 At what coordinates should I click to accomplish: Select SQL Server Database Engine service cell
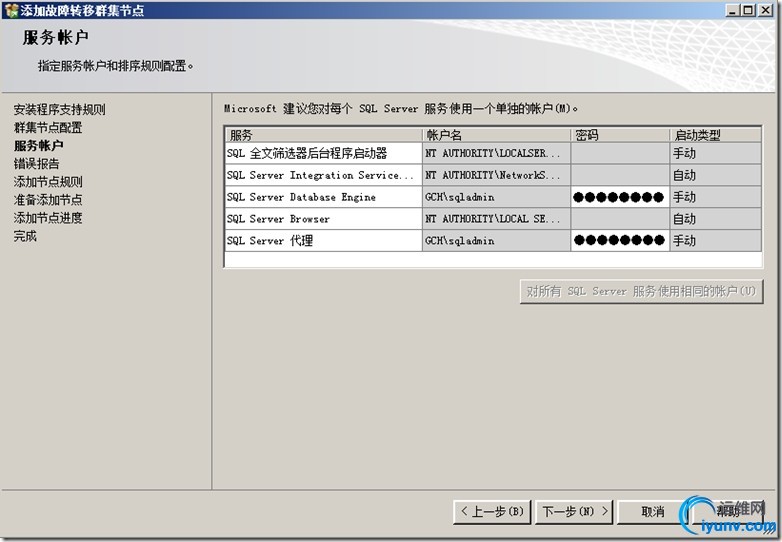pyautogui.click(x=323, y=197)
